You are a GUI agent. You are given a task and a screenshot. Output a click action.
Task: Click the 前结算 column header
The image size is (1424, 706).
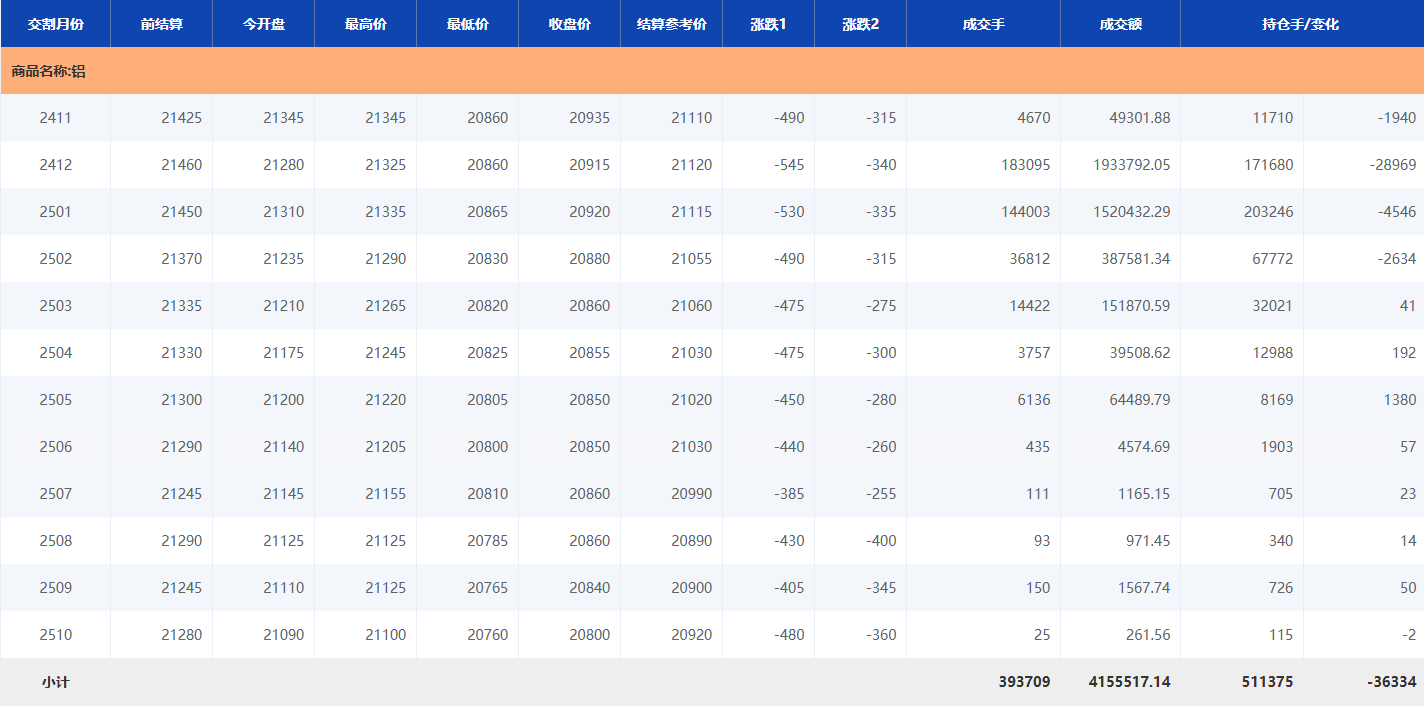coord(161,24)
